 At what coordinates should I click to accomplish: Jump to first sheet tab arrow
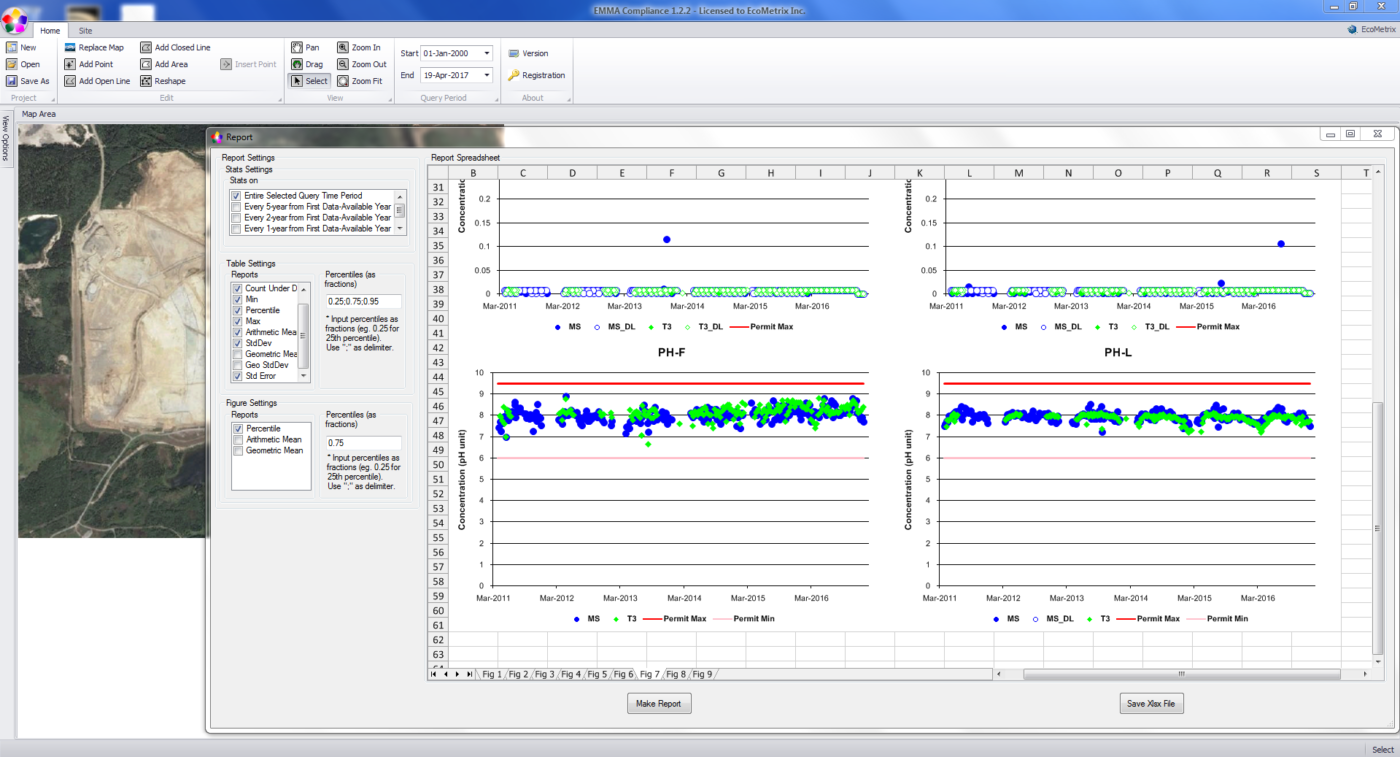click(434, 674)
